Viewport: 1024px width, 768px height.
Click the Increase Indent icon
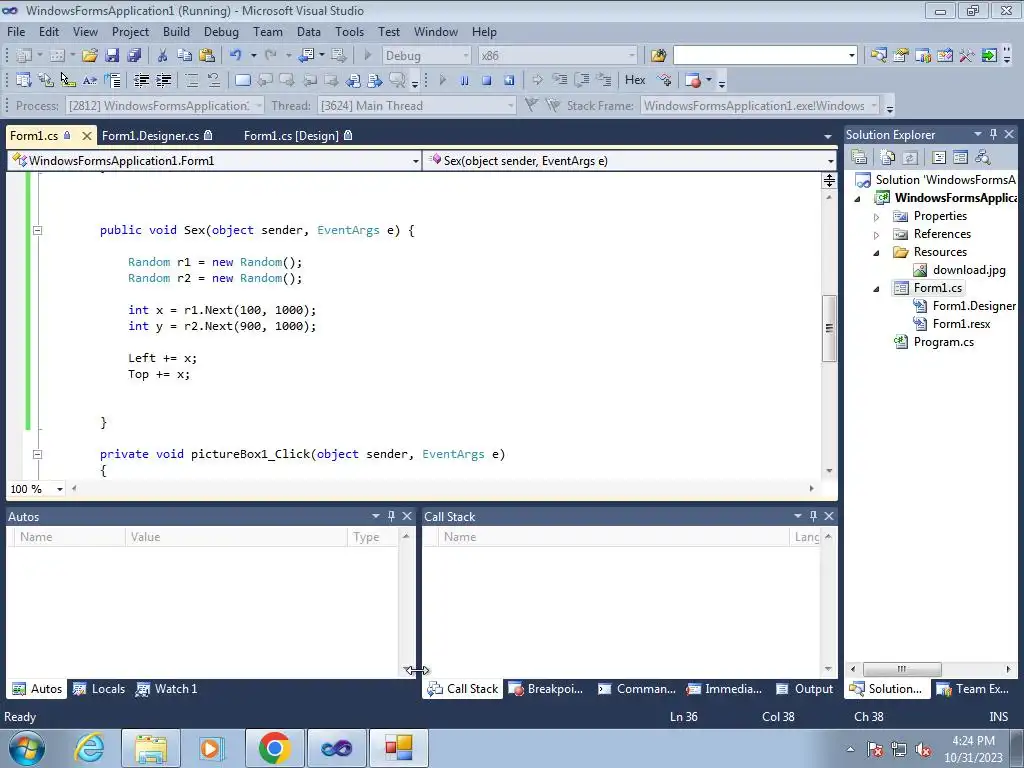click(x=163, y=80)
